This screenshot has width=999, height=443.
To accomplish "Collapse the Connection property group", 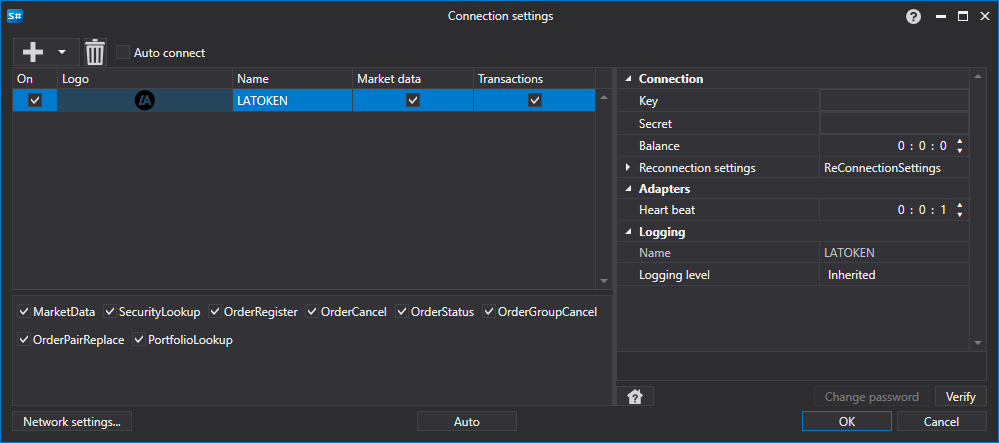I will coord(628,79).
